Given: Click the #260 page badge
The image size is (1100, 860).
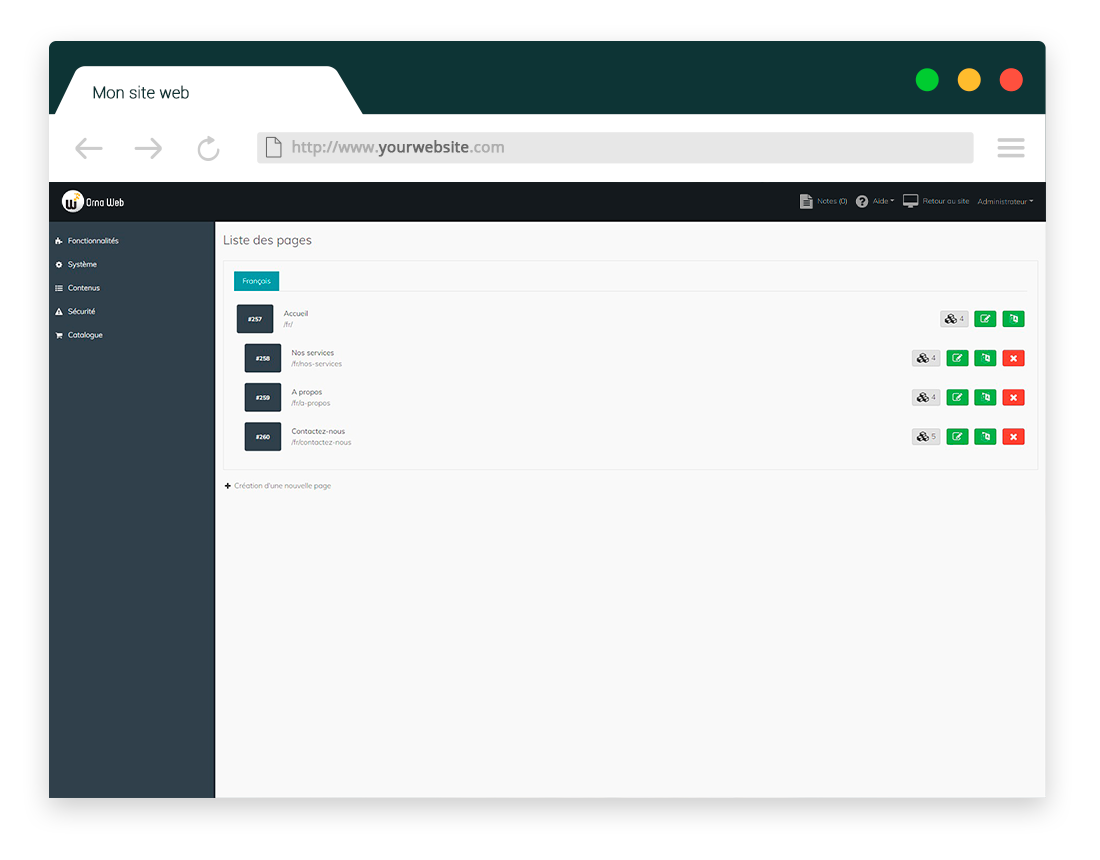Looking at the screenshot, I should [262, 436].
